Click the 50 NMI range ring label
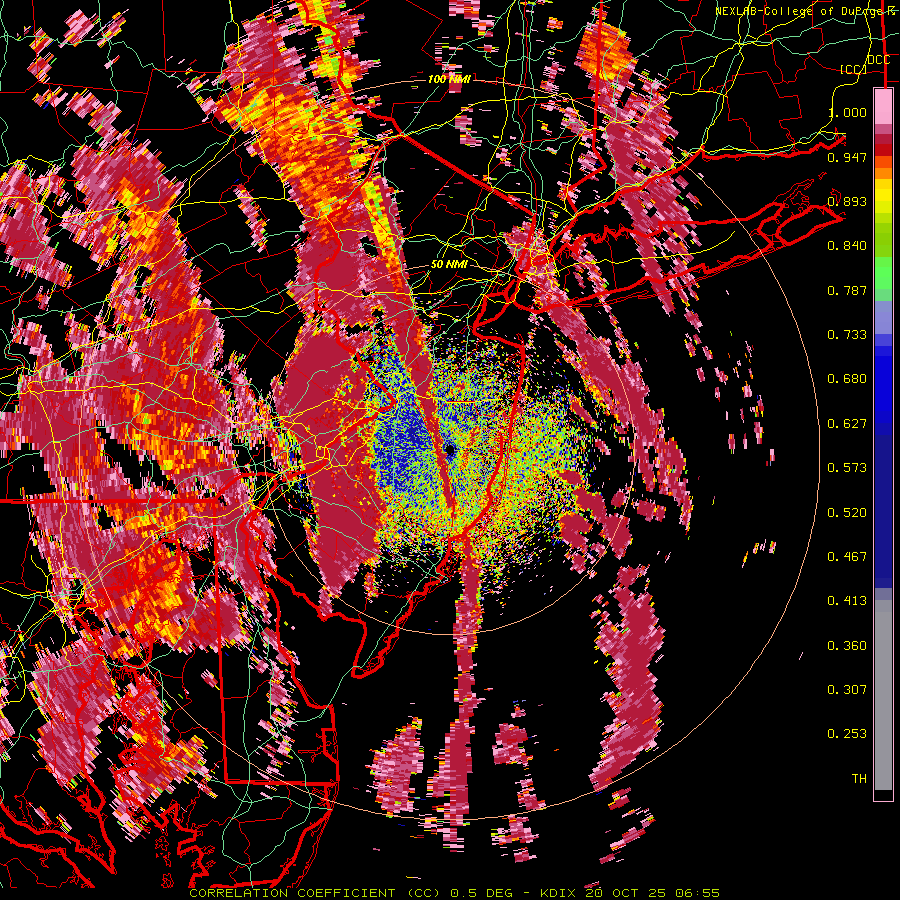The height and width of the screenshot is (900, 900). click(449, 265)
